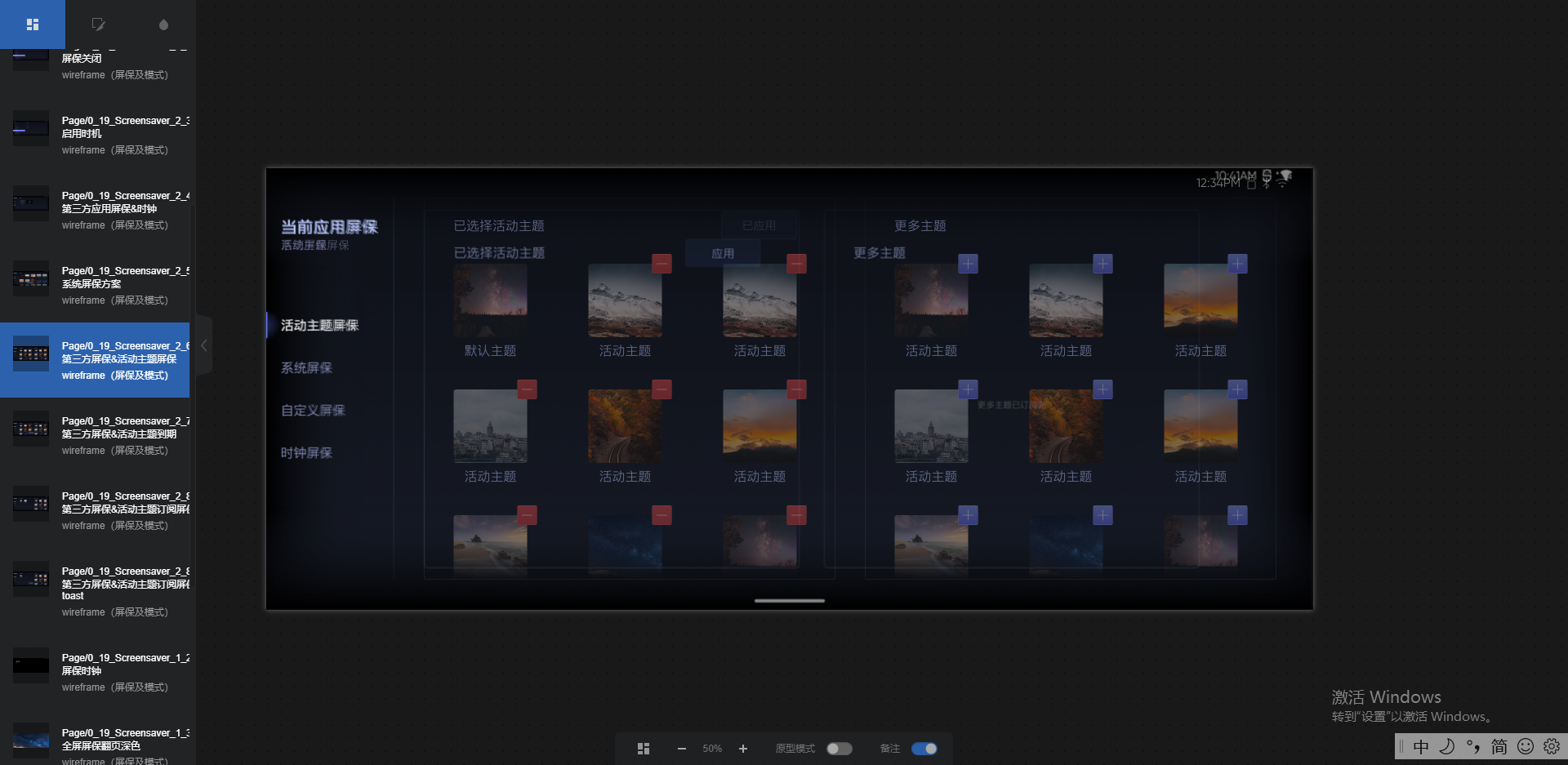
Task: Turn off the 备注 notes switch
Action: (x=924, y=749)
